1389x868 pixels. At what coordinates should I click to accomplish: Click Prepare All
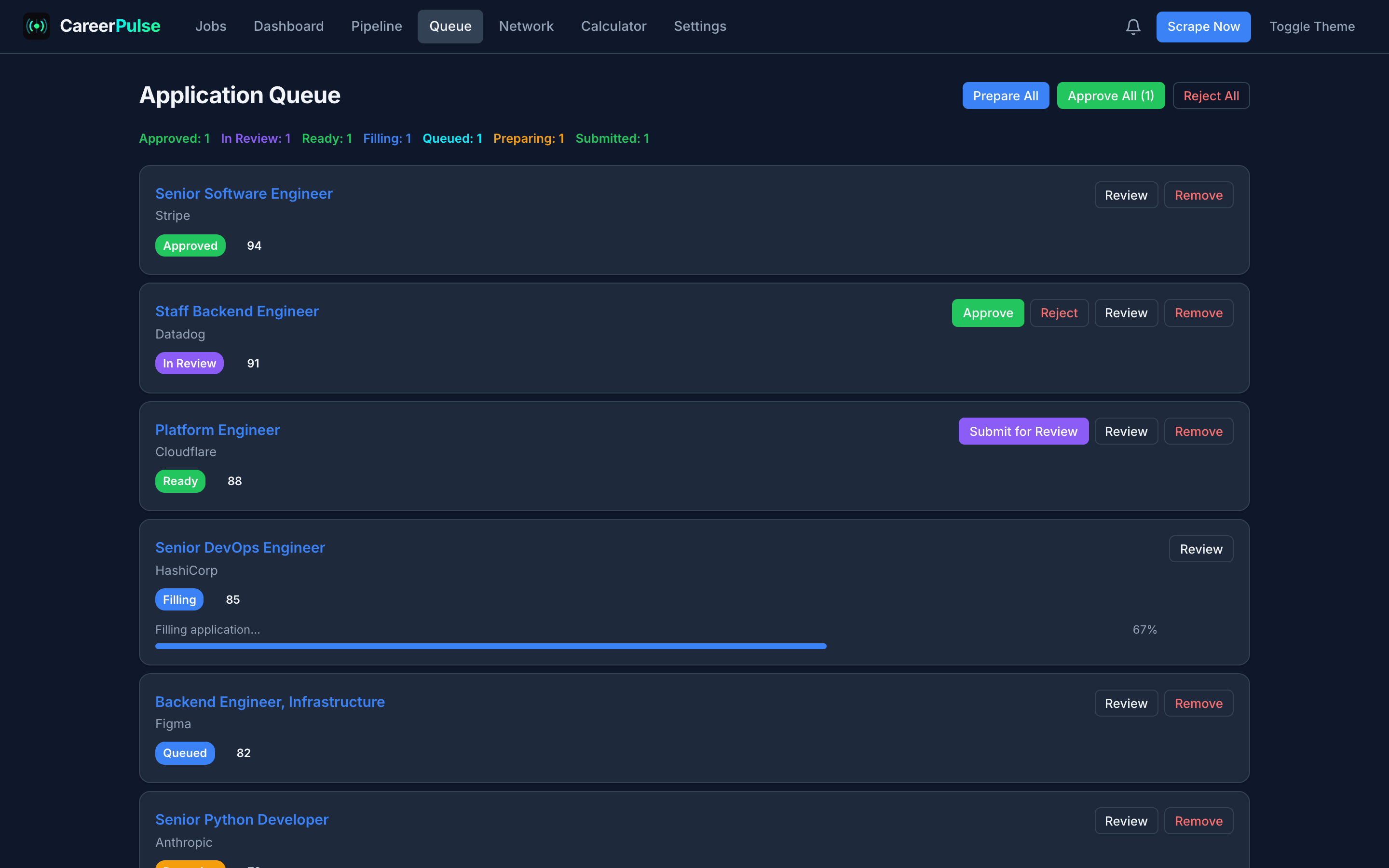[x=1006, y=95]
